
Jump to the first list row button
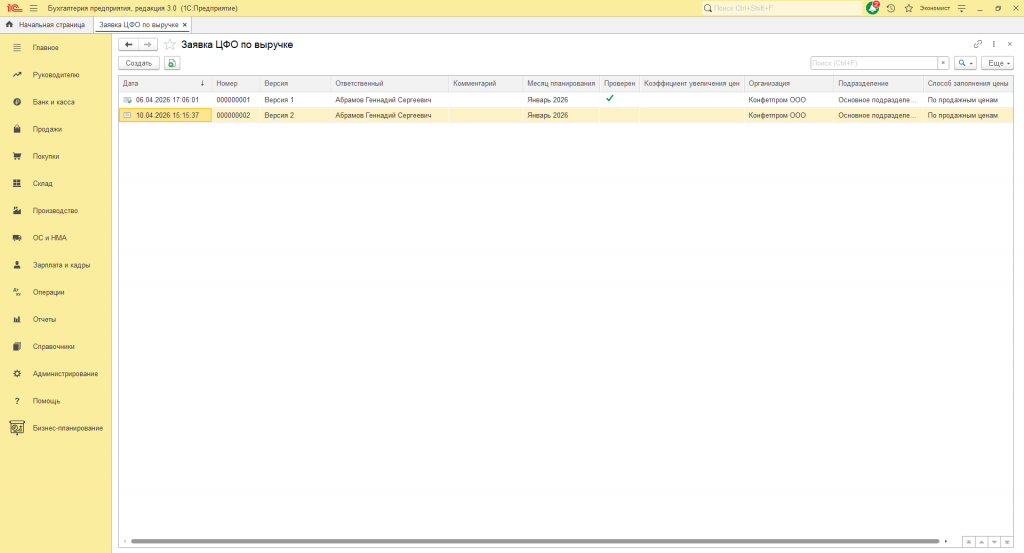click(968, 542)
